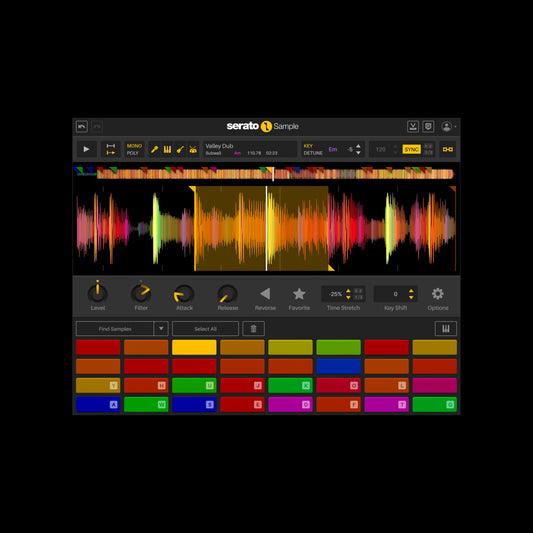Screen dimensions: 533x533
Task: Trigger the green pad labeled K
Action: [x=290, y=385]
